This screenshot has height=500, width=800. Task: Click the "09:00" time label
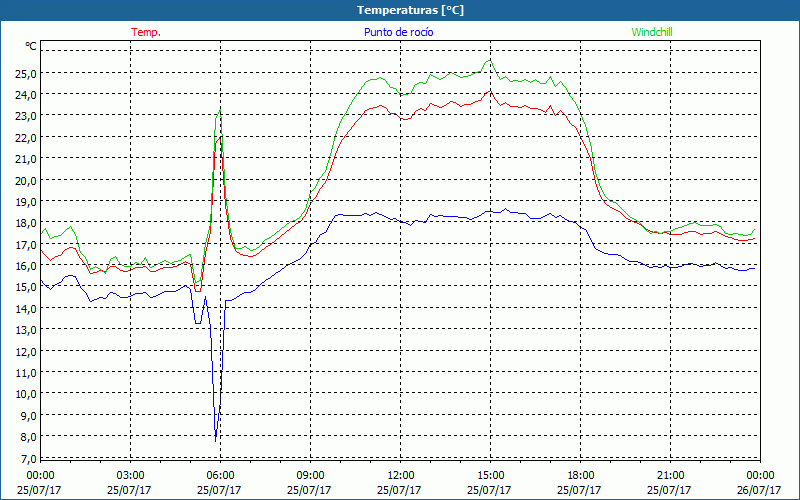click(x=310, y=476)
